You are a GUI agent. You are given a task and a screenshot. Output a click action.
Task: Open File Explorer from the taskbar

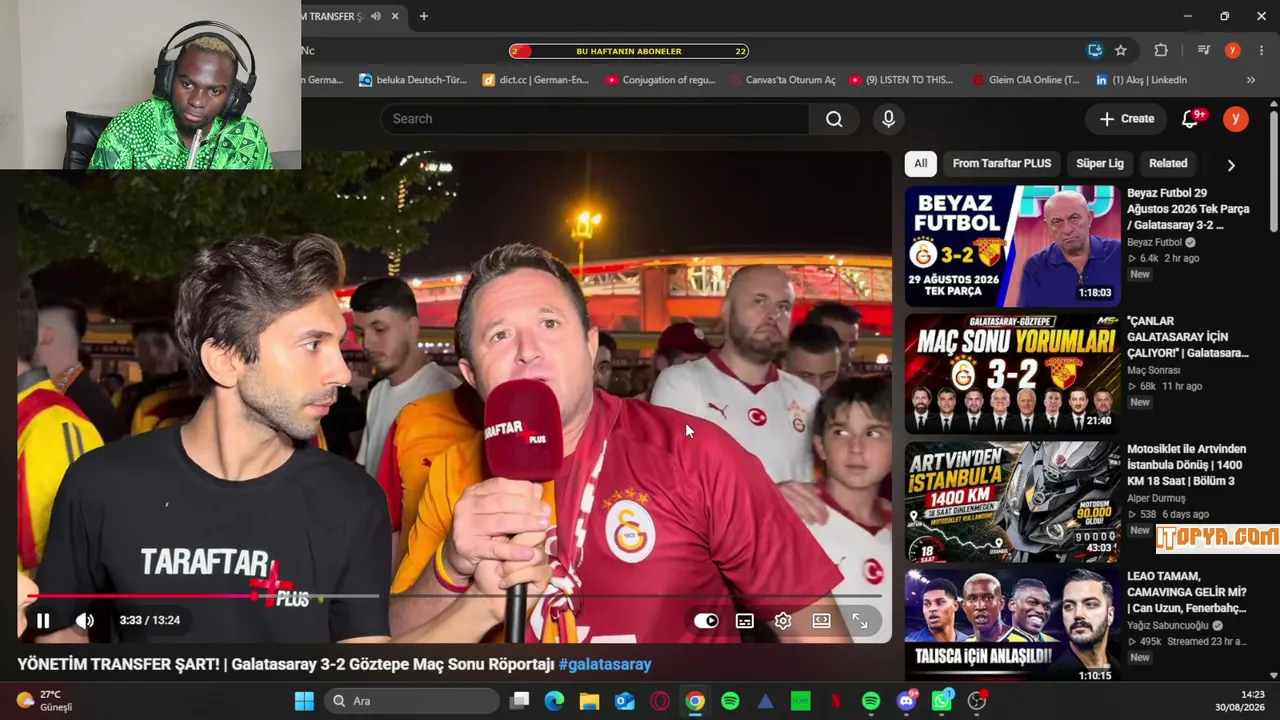(589, 701)
